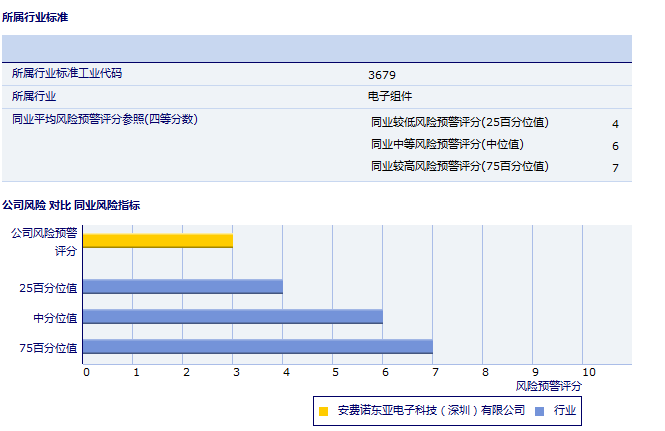Click the yellow legend swatch for 安费诺东亚电子科技
This screenshot has height=431, width=665.
[323, 410]
